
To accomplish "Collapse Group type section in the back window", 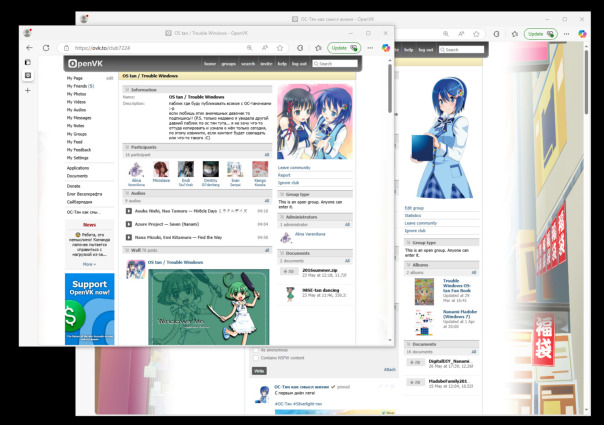I will coord(441,243).
